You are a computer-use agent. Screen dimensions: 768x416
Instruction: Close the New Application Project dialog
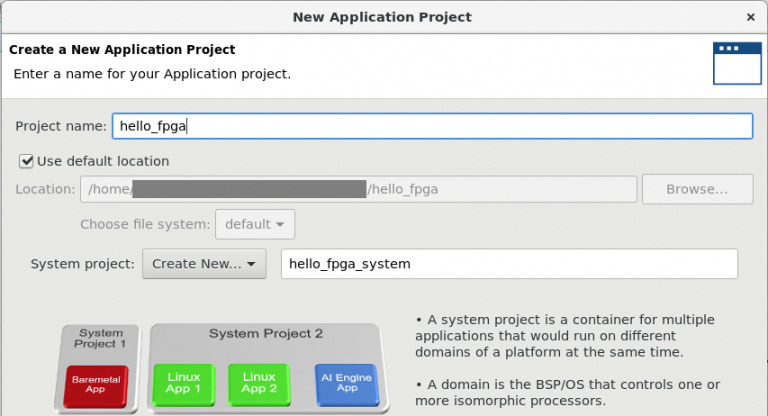pyautogui.click(x=750, y=17)
